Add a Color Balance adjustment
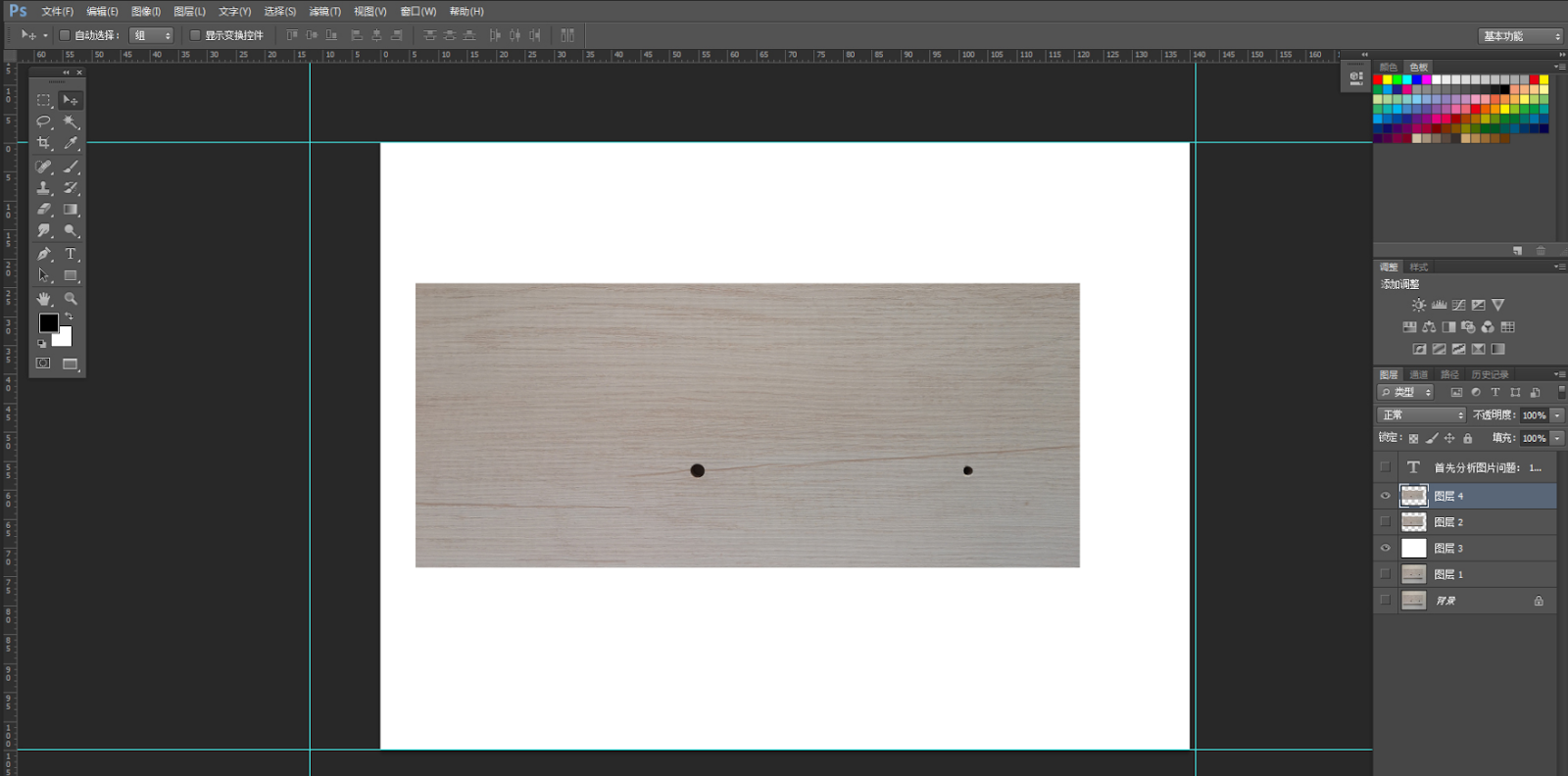This screenshot has height=776, width=1568. point(1429,327)
